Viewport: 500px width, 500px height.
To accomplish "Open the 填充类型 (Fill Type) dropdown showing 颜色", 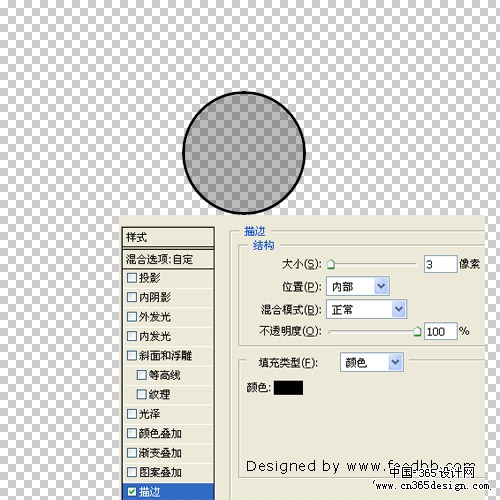I will (x=372, y=362).
